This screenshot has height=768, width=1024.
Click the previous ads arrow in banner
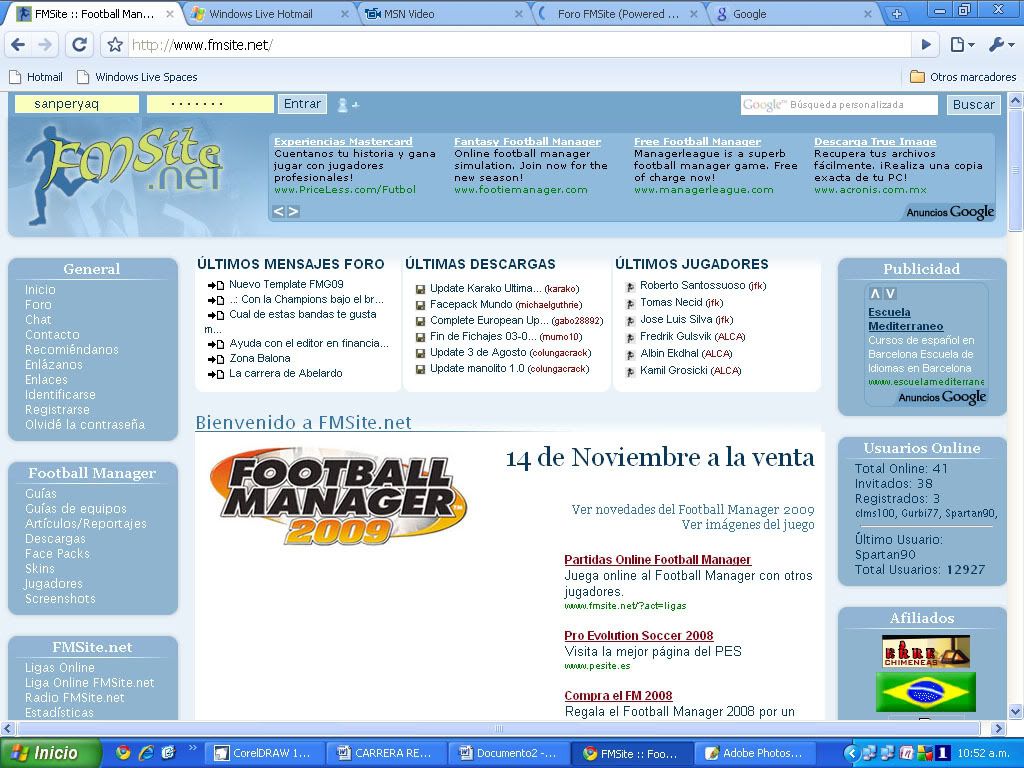pos(279,211)
